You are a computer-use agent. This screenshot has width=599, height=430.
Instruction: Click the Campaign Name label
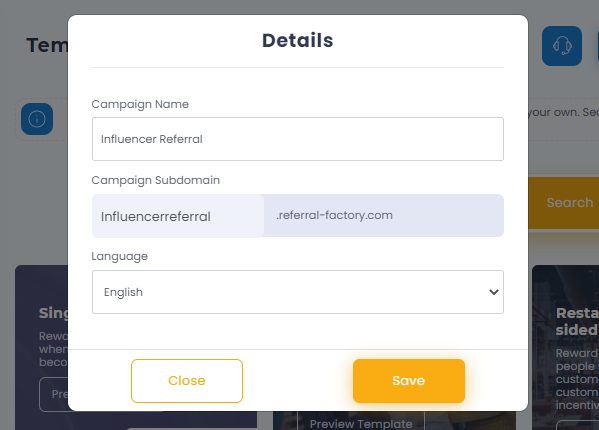coord(140,104)
